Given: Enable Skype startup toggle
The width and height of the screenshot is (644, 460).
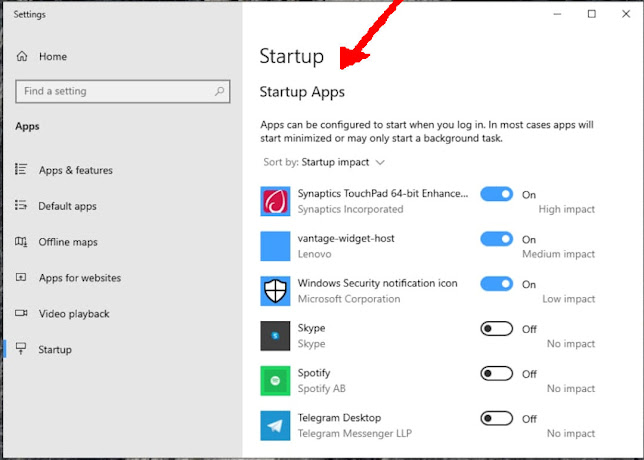Looking at the screenshot, I should pos(497,329).
